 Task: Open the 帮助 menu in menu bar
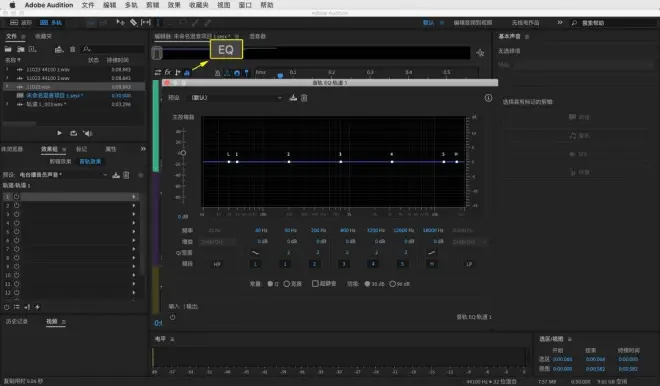pyautogui.click(x=266, y=5)
